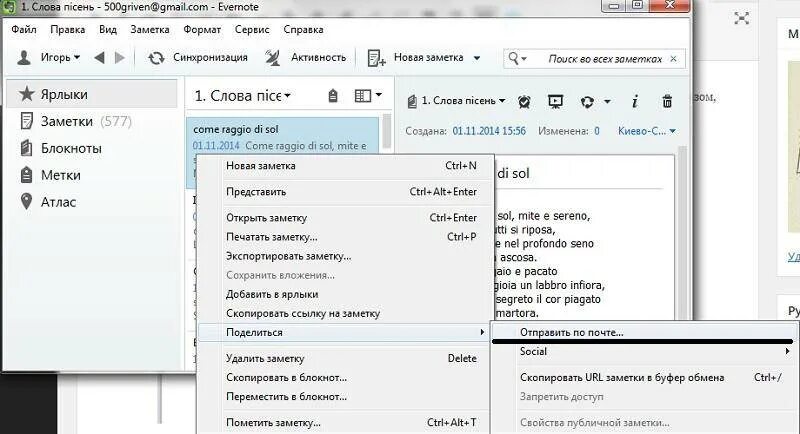The image size is (800, 434).
Task: Create note via Новая заметка icon
Action: click(x=377, y=58)
